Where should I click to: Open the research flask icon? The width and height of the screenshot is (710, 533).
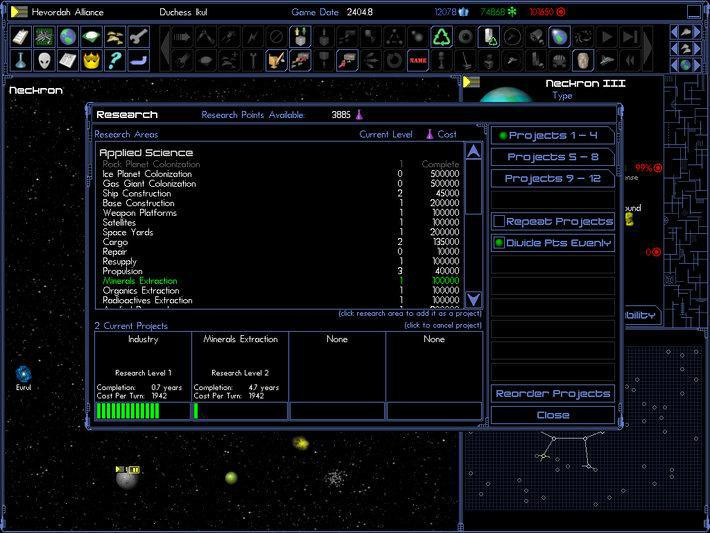tap(20, 60)
